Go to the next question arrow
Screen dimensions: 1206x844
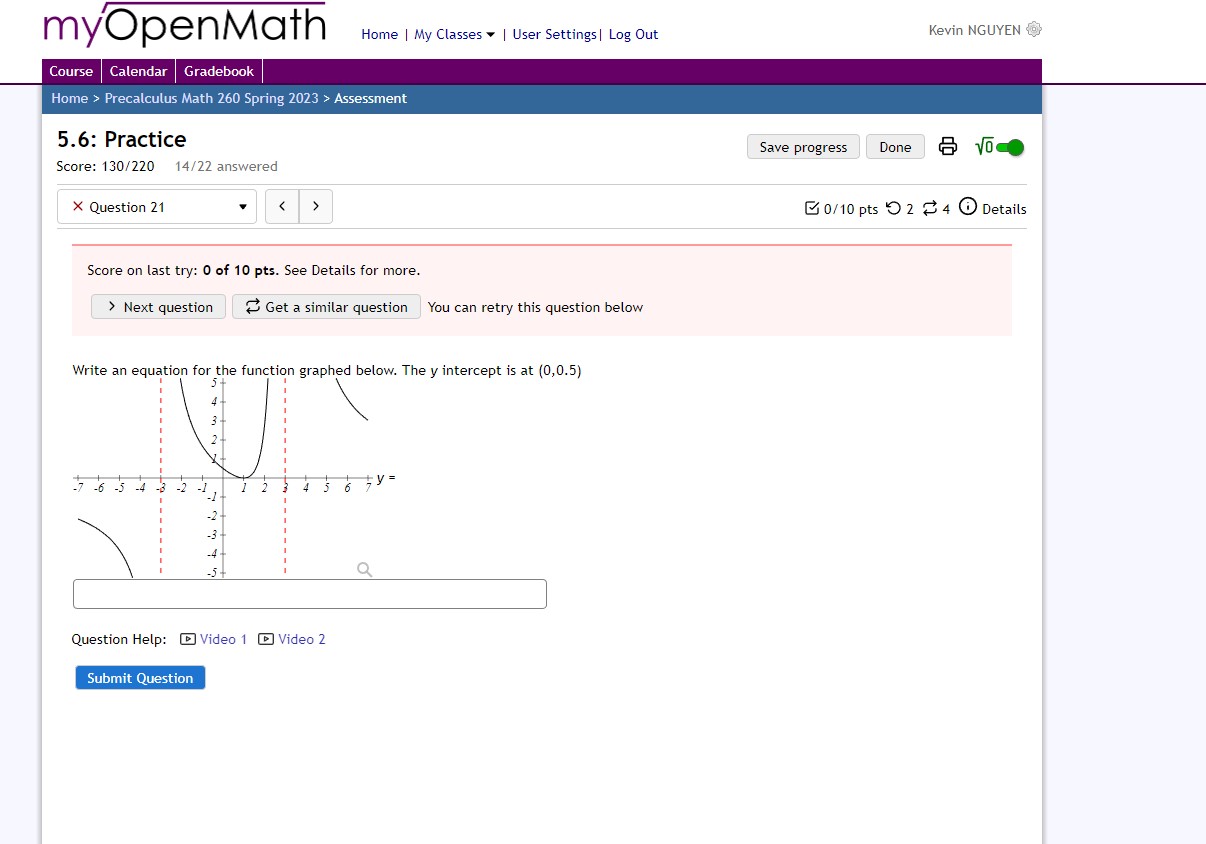(x=316, y=206)
